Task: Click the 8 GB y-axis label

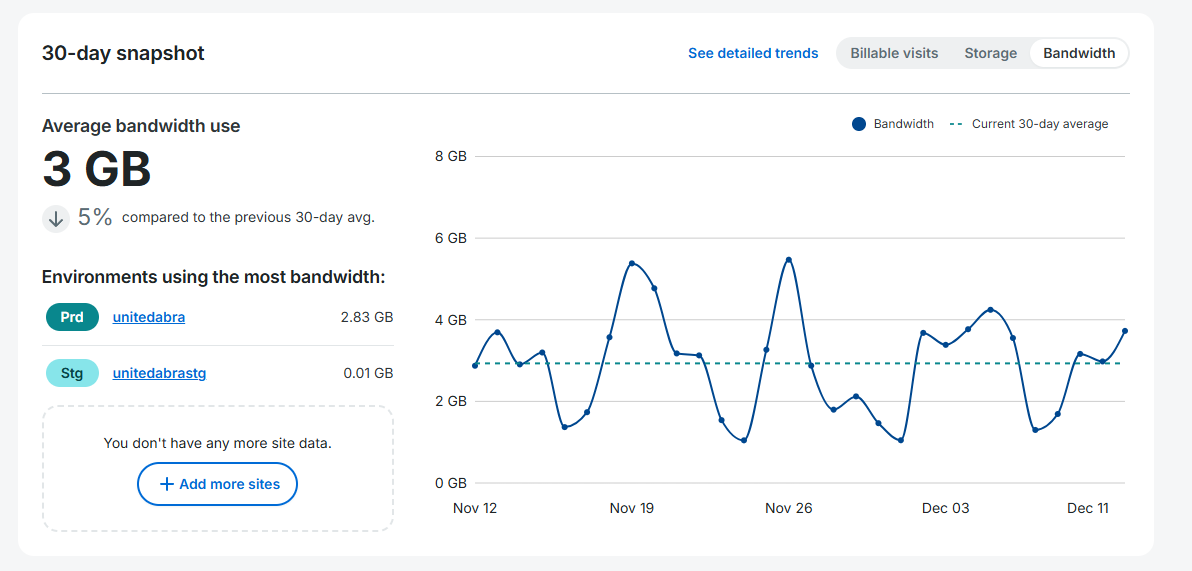Action: click(450, 157)
